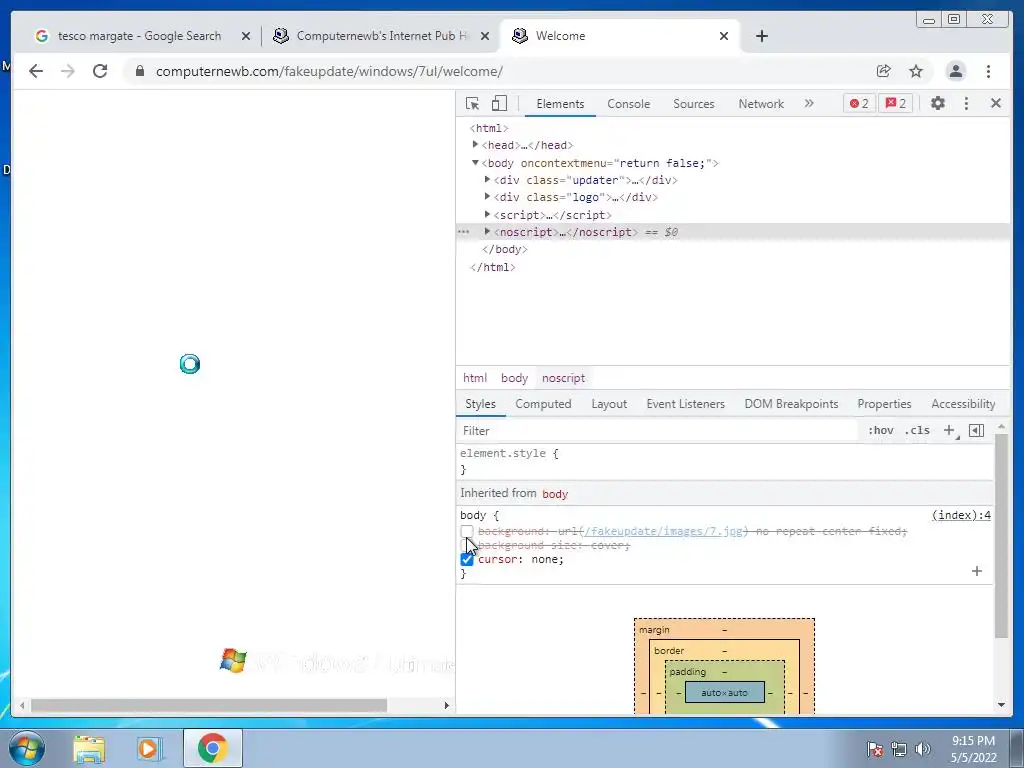The image size is (1024, 768).
Task: Open DevTools settings gear
Action: coord(938,103)
